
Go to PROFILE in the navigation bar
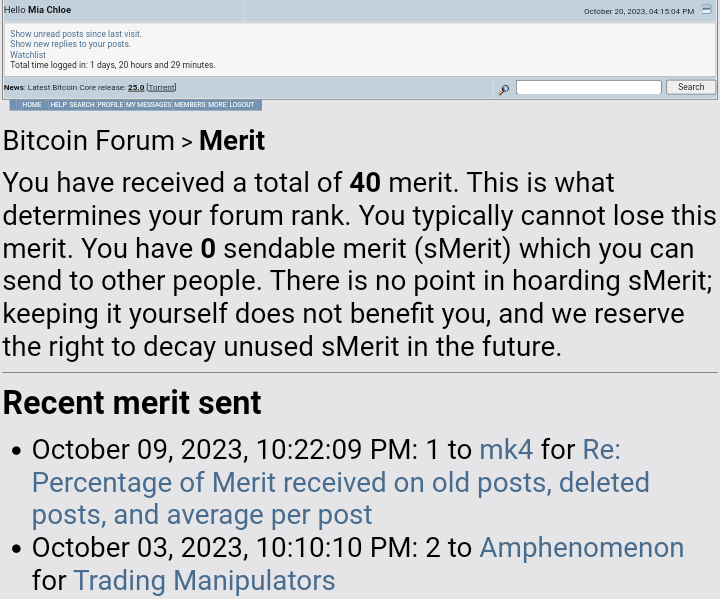tap(110, 105)
